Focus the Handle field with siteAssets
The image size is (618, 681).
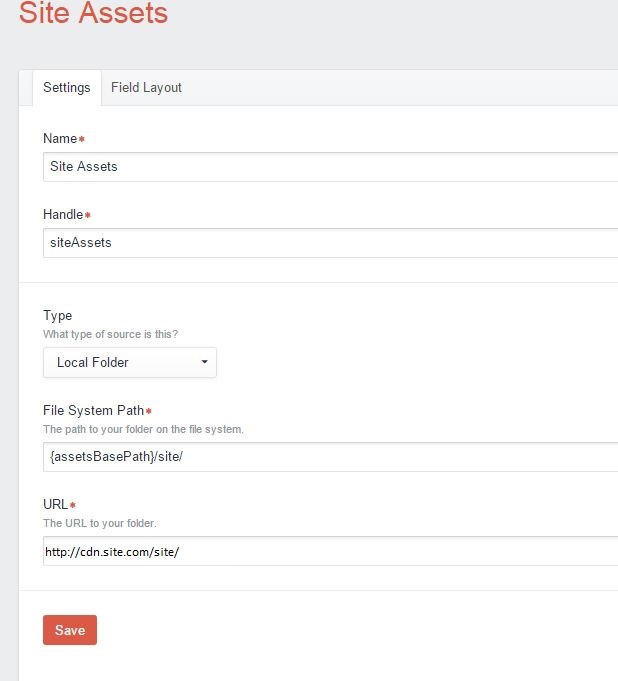tap(330, 242)
